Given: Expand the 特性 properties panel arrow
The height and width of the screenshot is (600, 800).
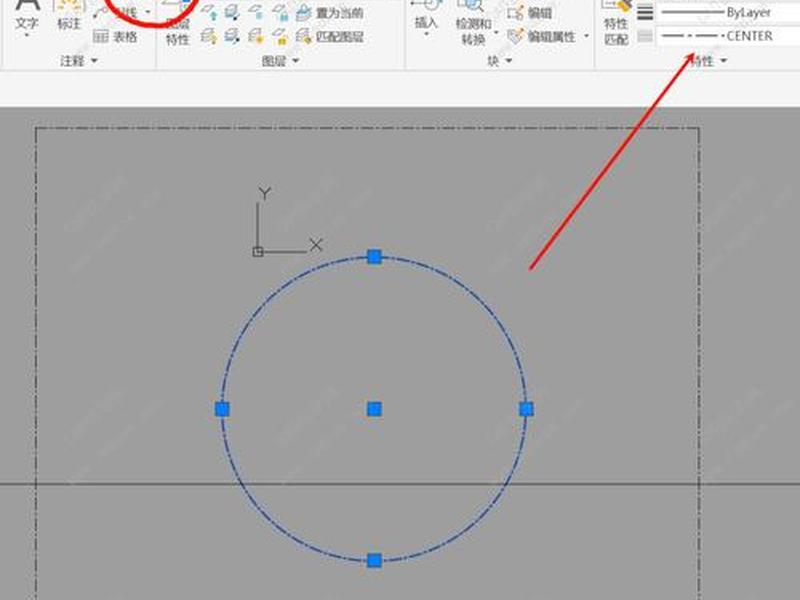Looking at the screenshot, I should [723, 61].
